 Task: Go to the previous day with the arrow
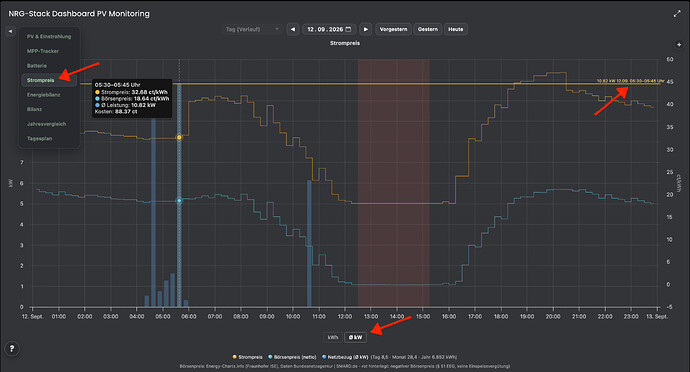click(293, 29)
